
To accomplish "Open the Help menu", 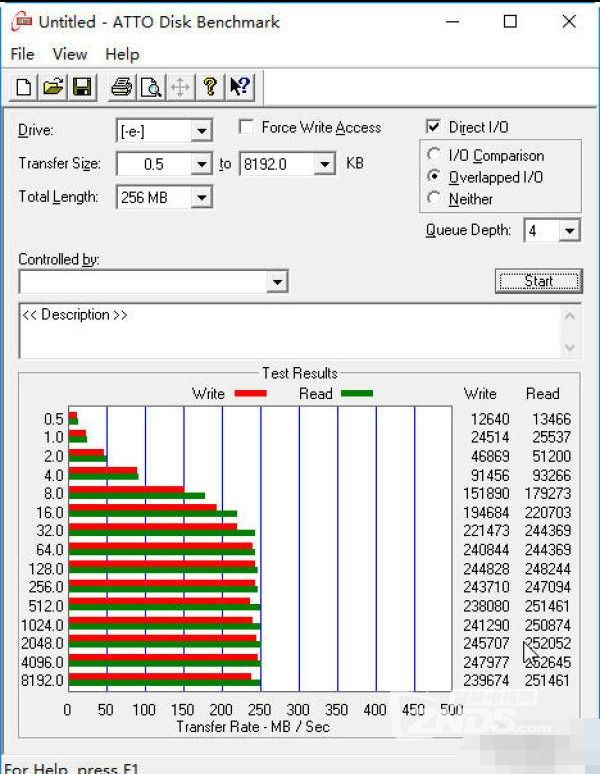I will click(122, 54).
